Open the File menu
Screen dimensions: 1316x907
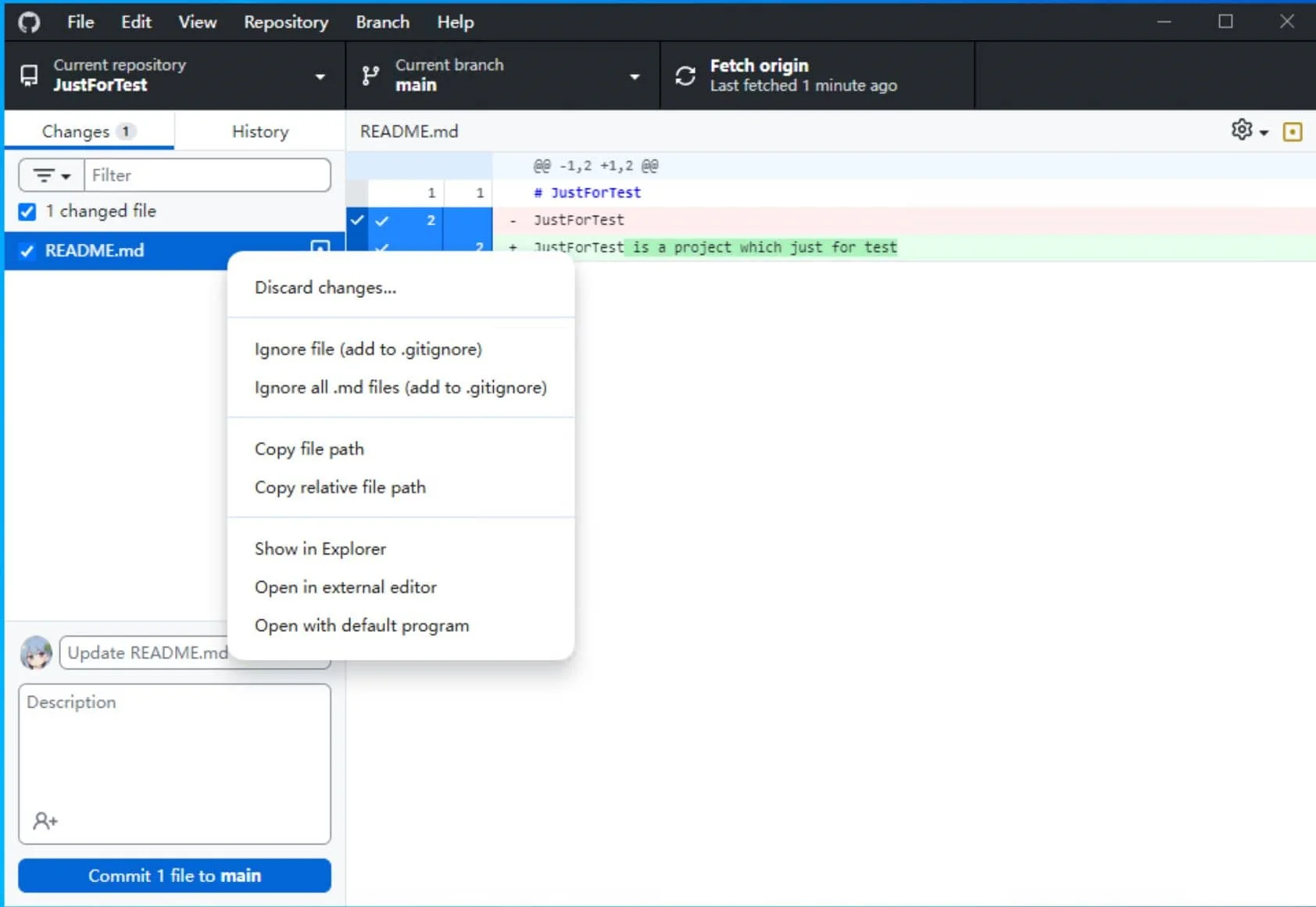[80, 22]
